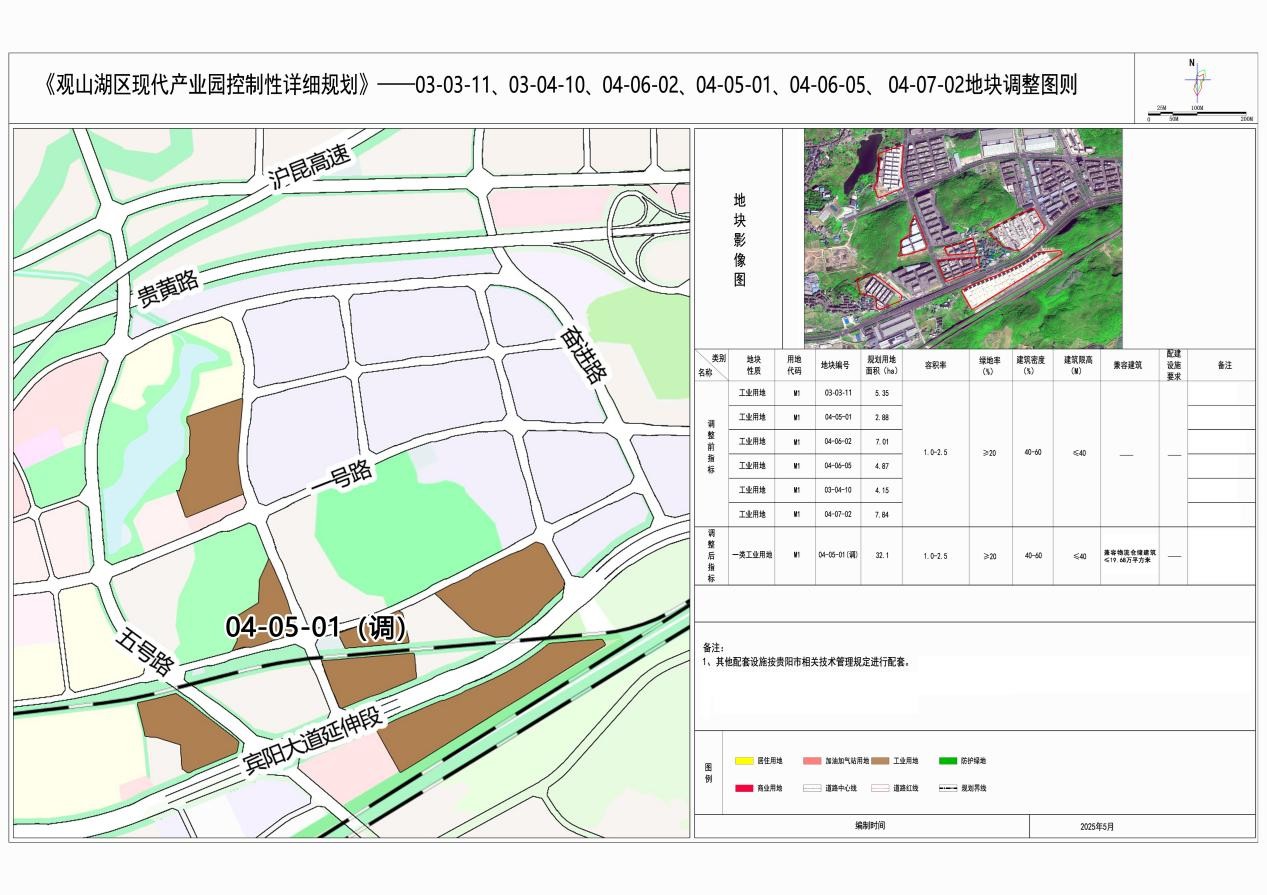This screenshot has width=1267, height=895.
Task: Click the 04-05-01（调） parcel label on map
Action: point(316,628)
